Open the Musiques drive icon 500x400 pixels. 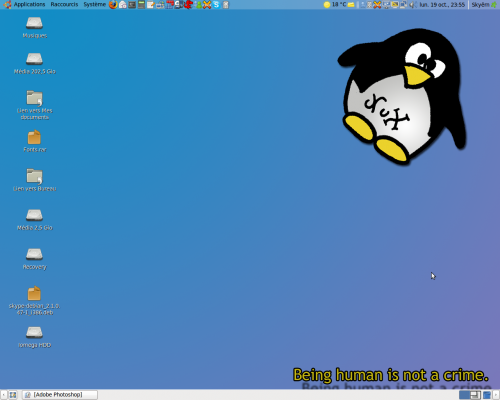click(x=35, y=27)
